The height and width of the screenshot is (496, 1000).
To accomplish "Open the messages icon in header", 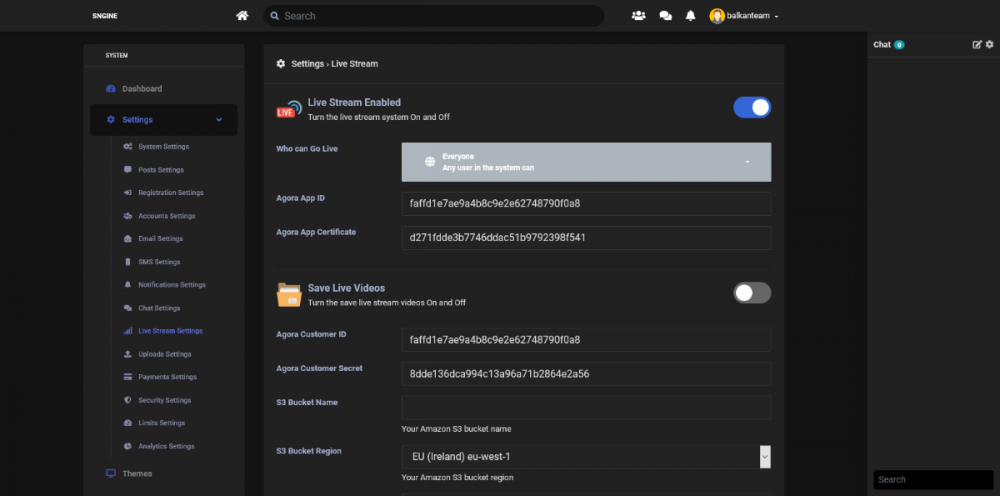I will point(666,16).
